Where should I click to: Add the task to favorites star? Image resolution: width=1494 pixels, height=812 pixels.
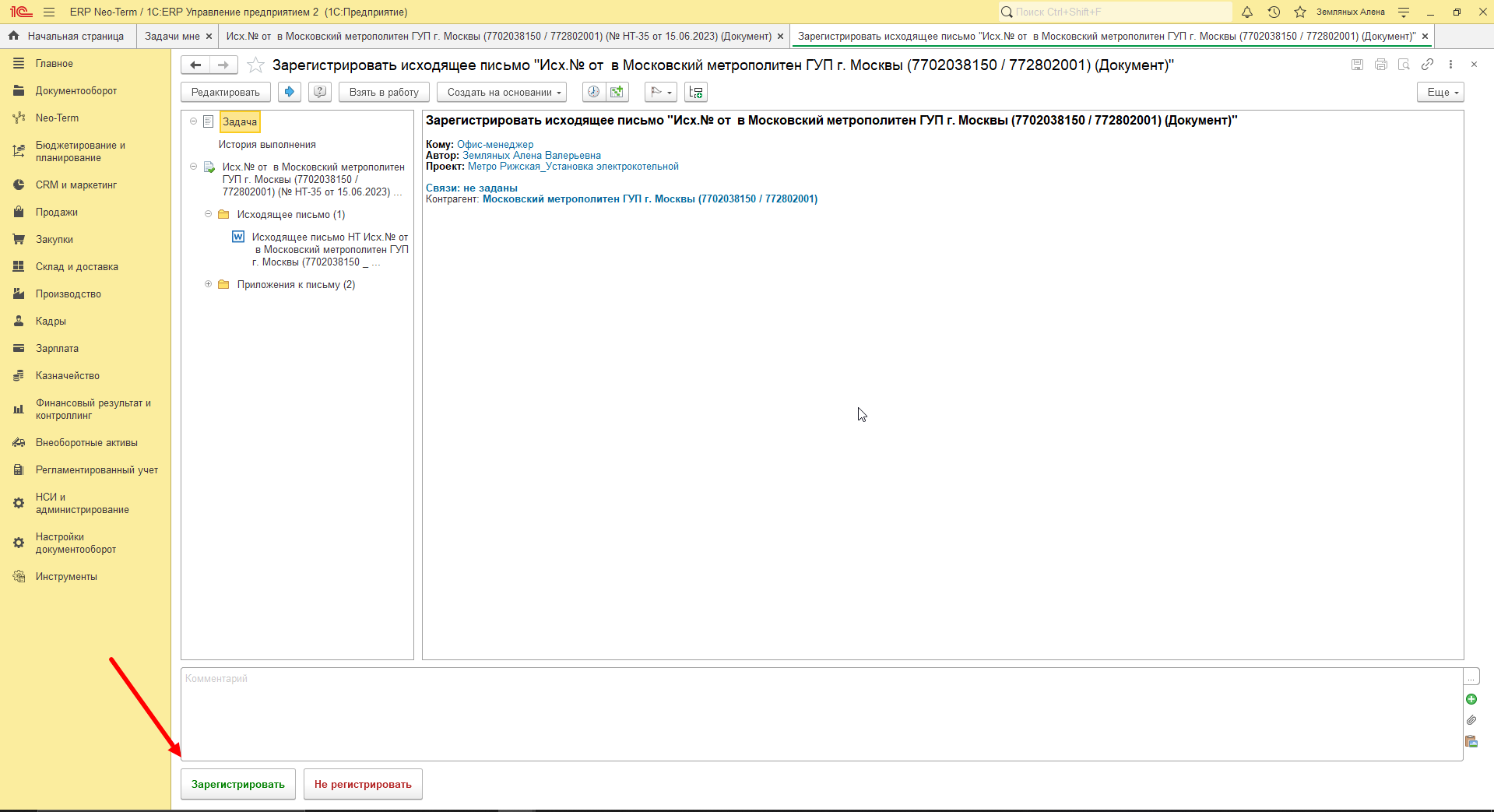255,65
